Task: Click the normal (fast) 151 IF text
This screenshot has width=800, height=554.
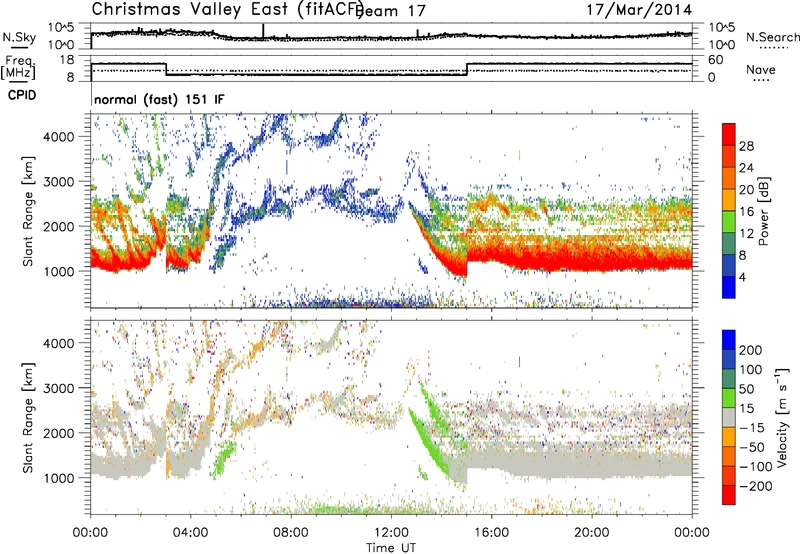Action: pos(159,99)
